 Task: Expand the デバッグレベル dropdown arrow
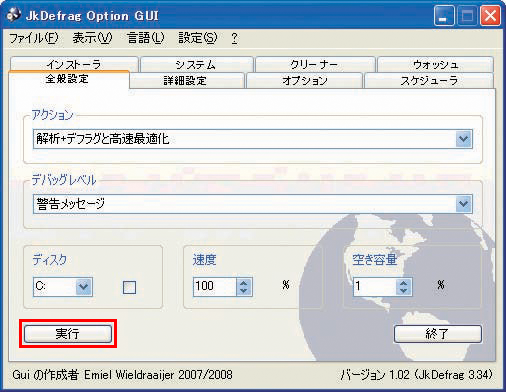pos(464,204)
